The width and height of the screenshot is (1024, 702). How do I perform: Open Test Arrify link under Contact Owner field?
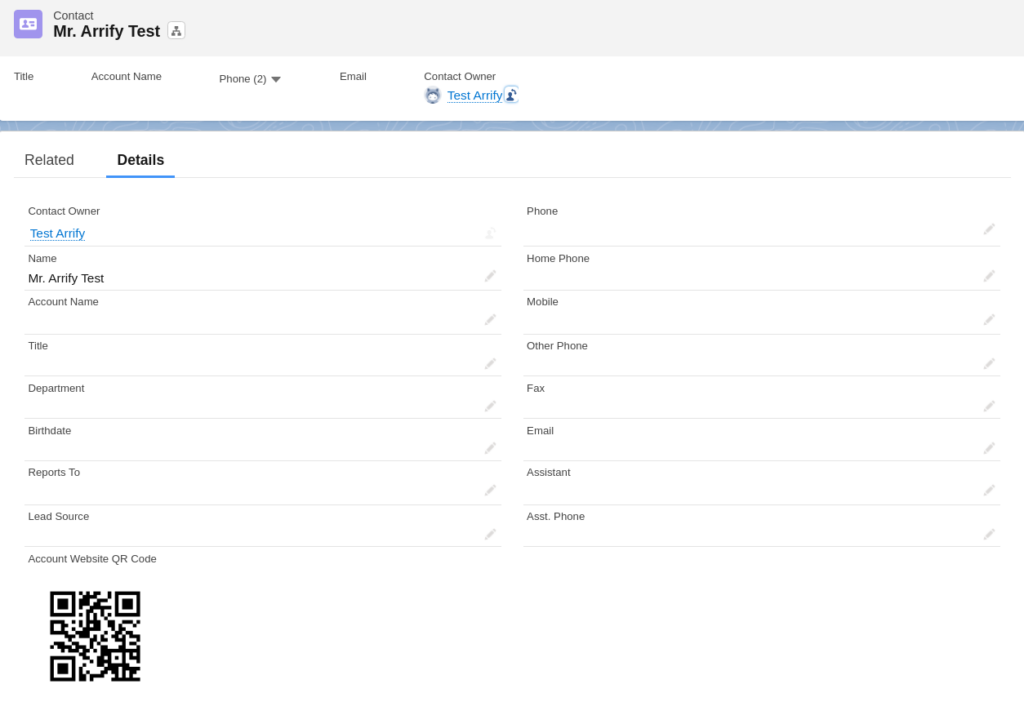point(57,233)
